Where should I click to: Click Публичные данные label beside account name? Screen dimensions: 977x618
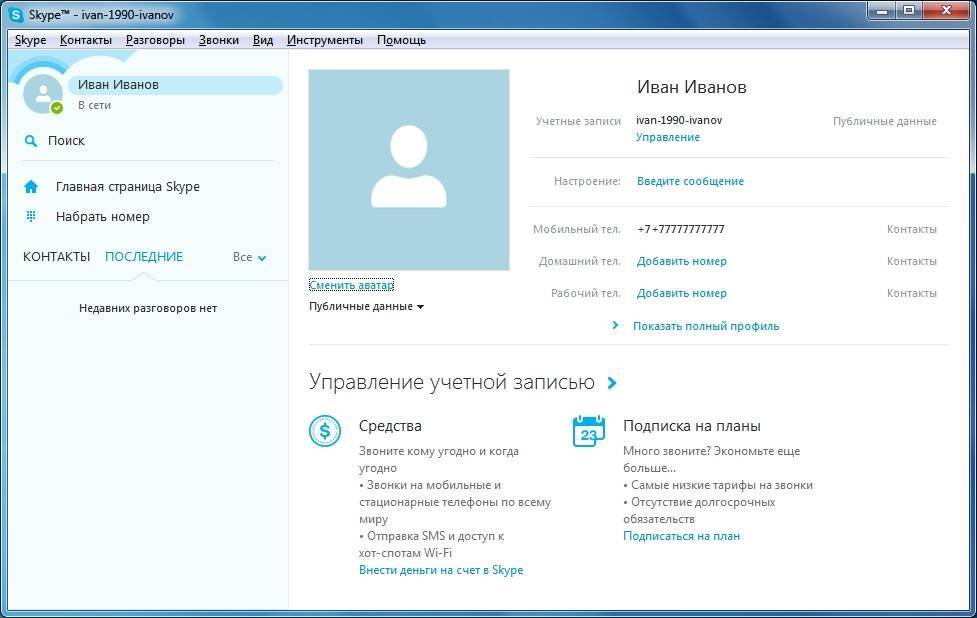885,121
